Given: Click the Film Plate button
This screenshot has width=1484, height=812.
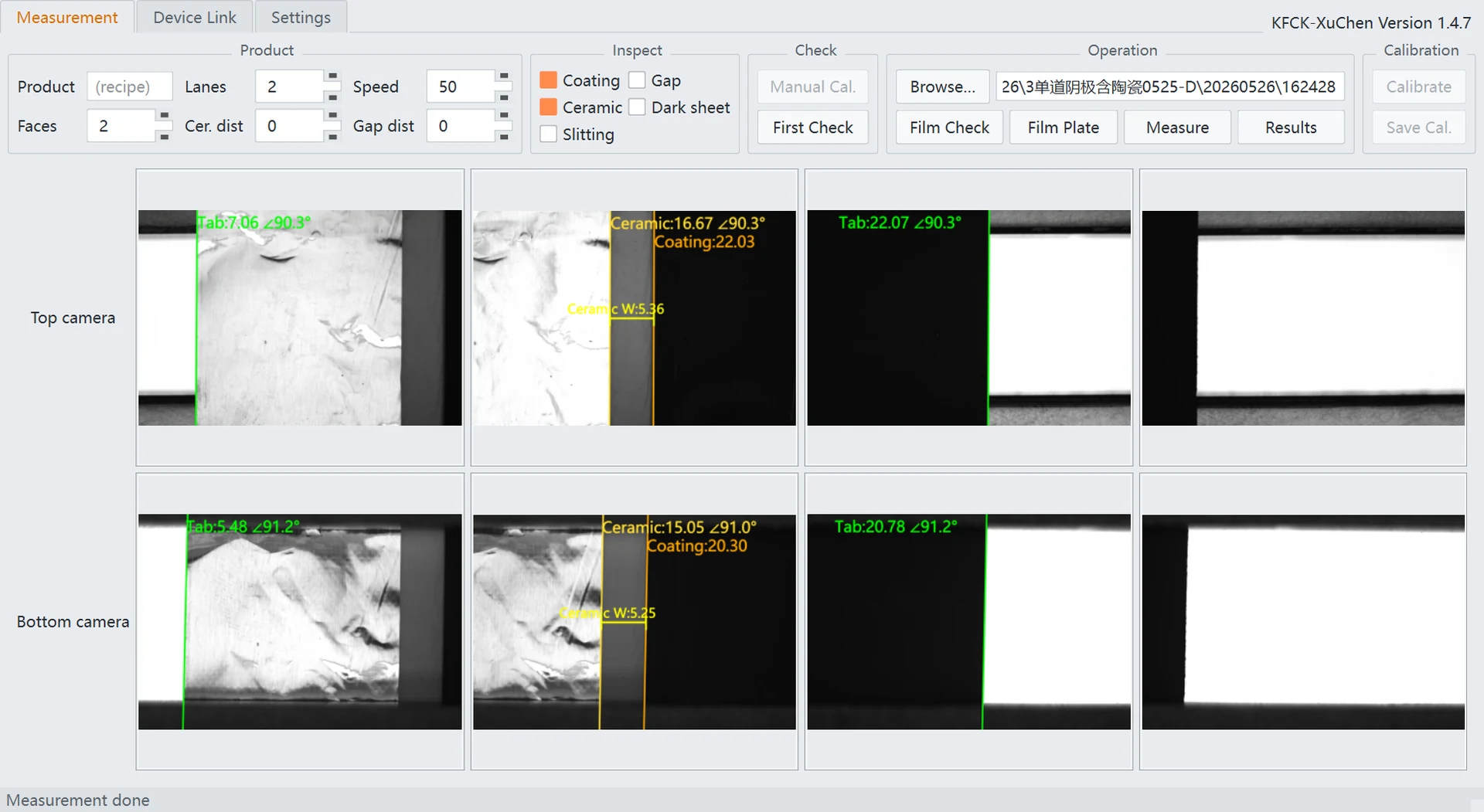Looking at the screenshot, I should click(1063, 127).
